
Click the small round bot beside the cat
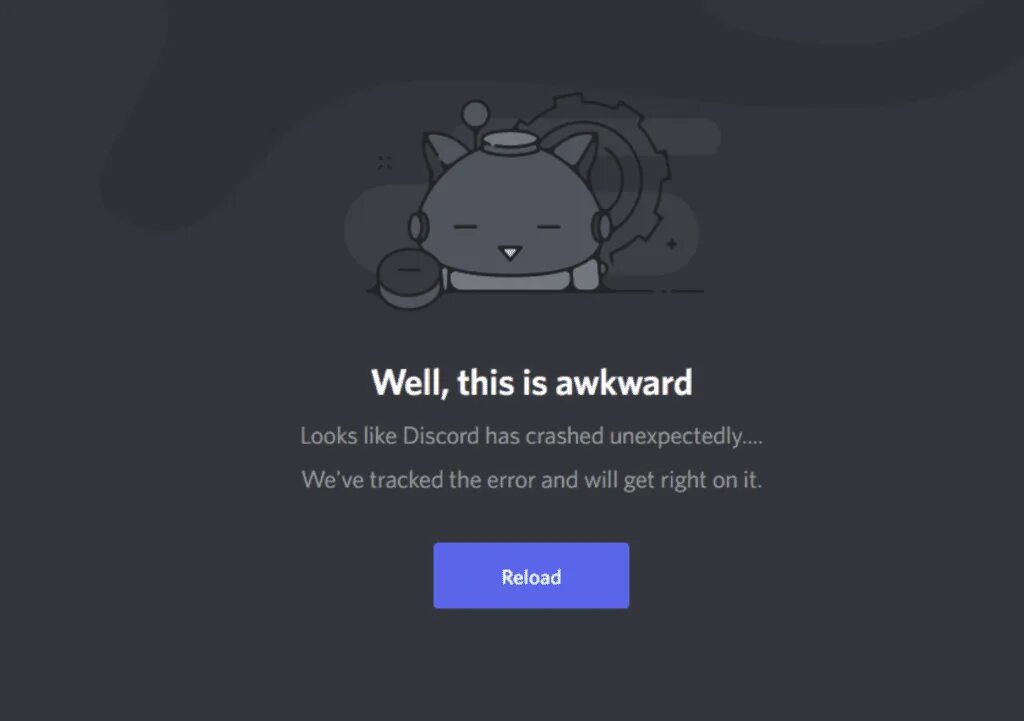tap(409, 278)
